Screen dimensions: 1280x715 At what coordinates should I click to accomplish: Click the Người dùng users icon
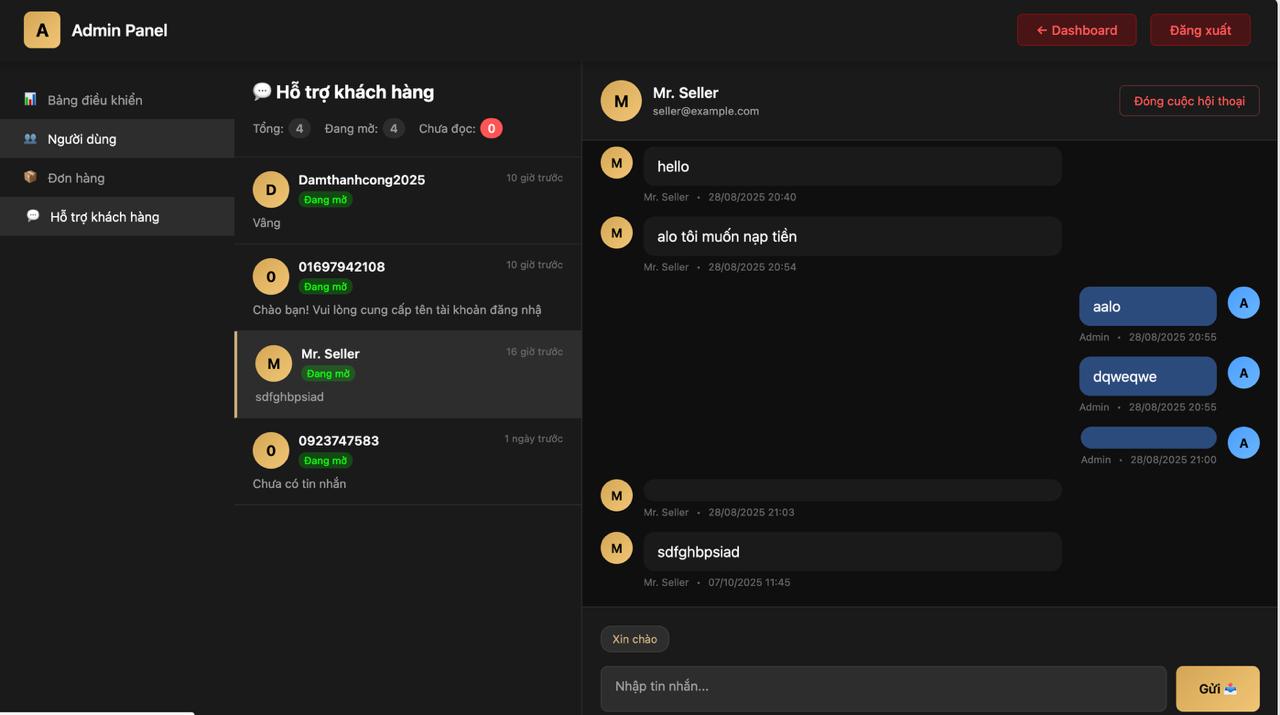[x=30, y=138]
